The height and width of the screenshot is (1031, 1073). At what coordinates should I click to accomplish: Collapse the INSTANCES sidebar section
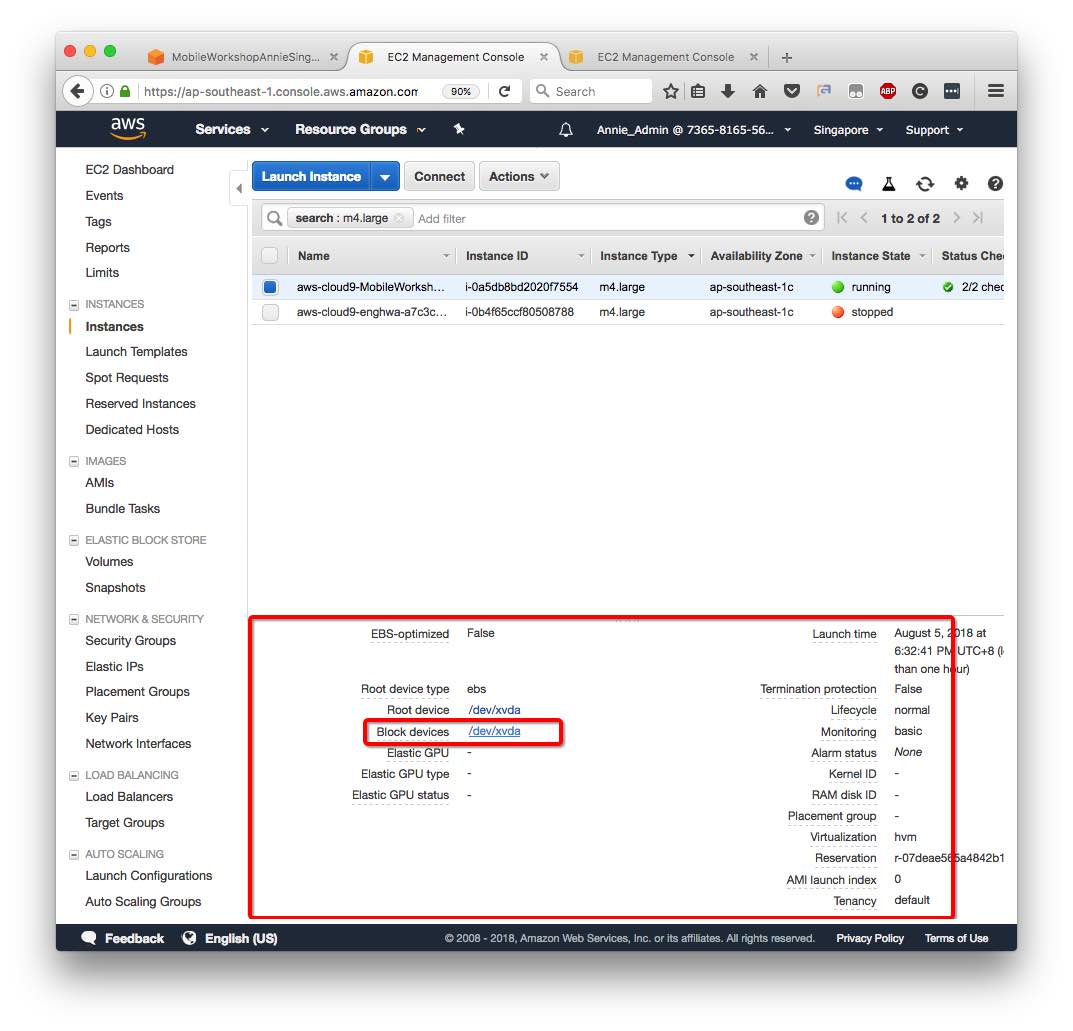[74, 304]
